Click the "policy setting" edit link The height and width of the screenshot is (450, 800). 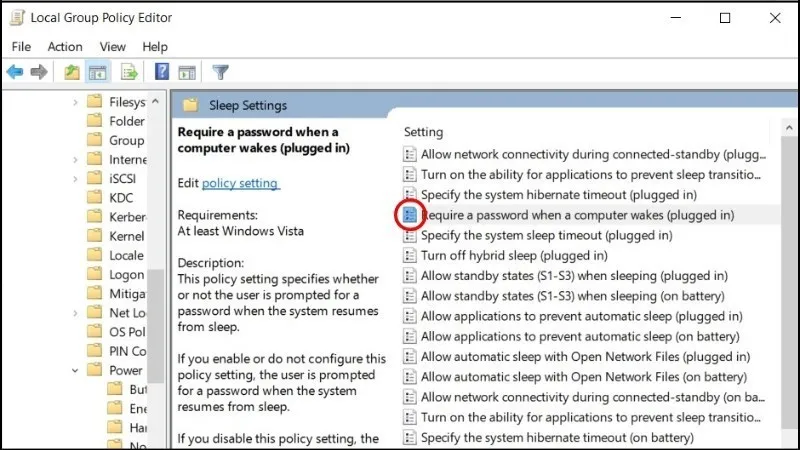click(240, 184)
